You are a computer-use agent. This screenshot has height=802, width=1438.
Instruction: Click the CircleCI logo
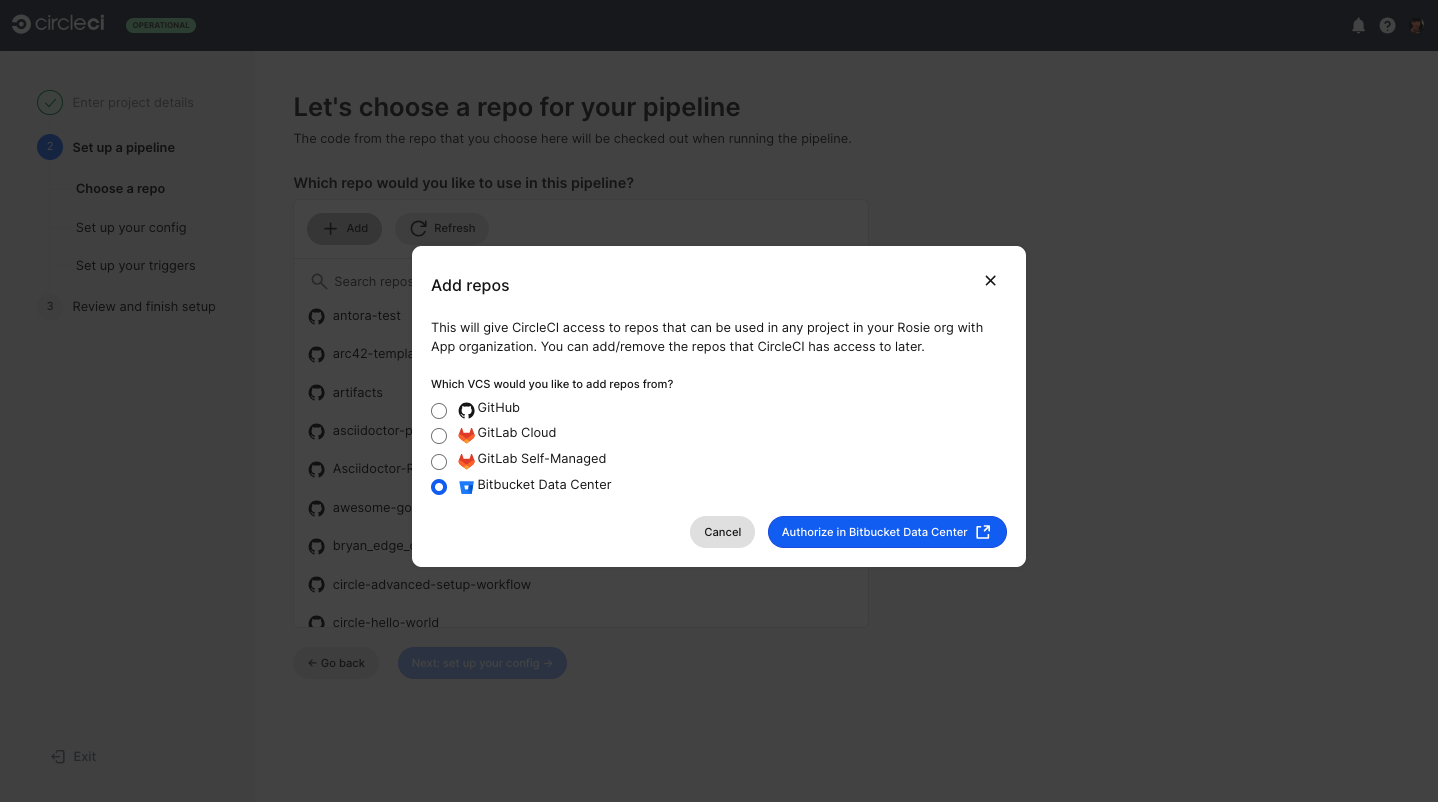(x=58, y=24)
